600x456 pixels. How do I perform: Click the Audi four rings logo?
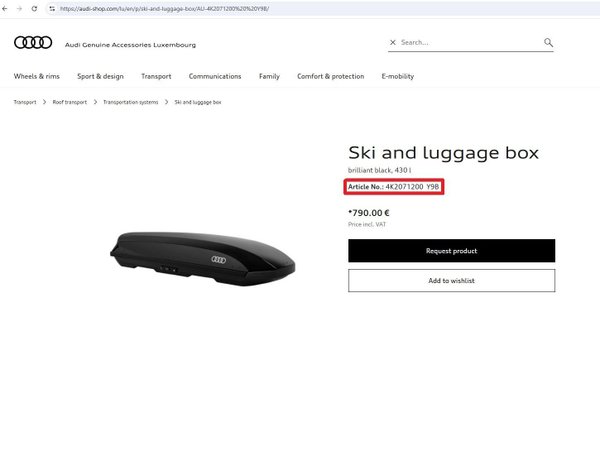coord(33,42)
